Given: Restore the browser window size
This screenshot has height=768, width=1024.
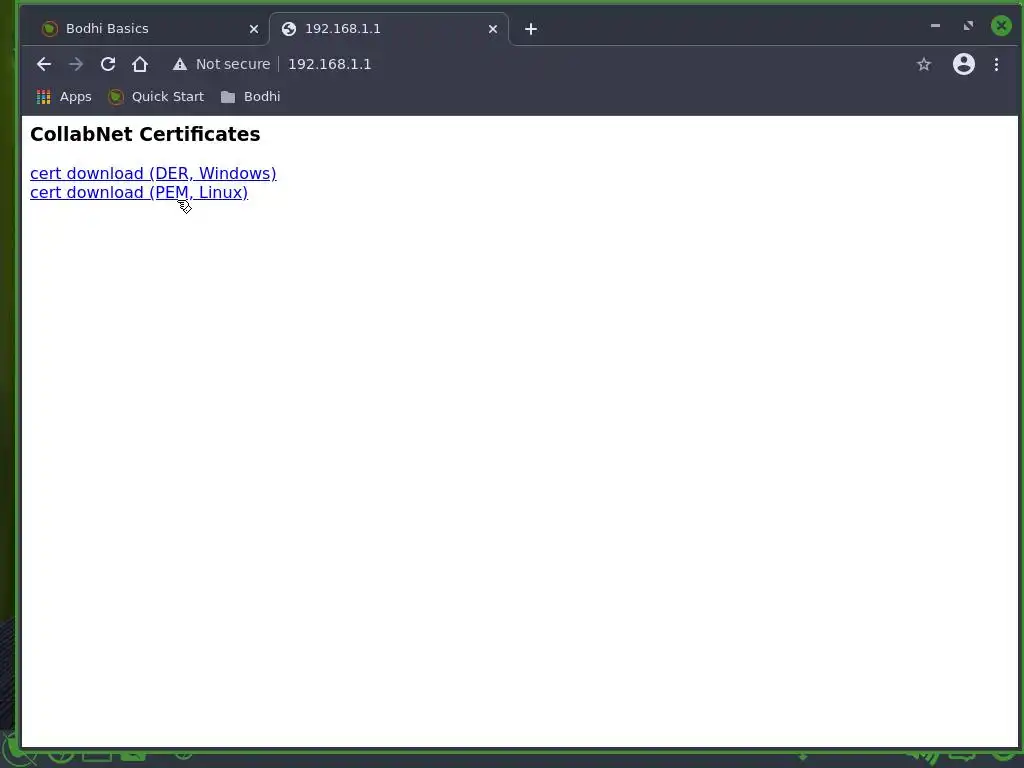Looking at the screenshot, I should click(x=968, y=26).
